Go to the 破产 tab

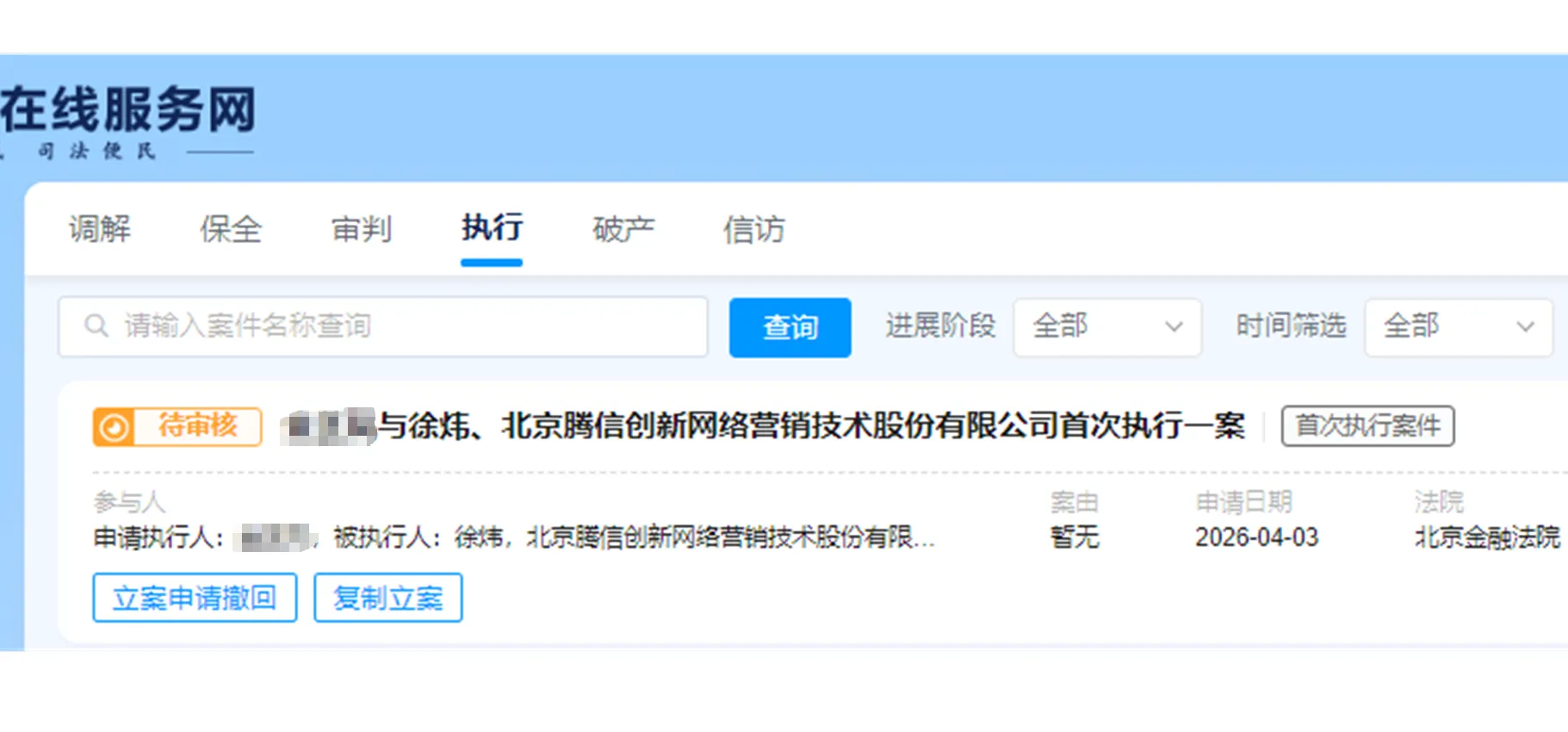623,229
